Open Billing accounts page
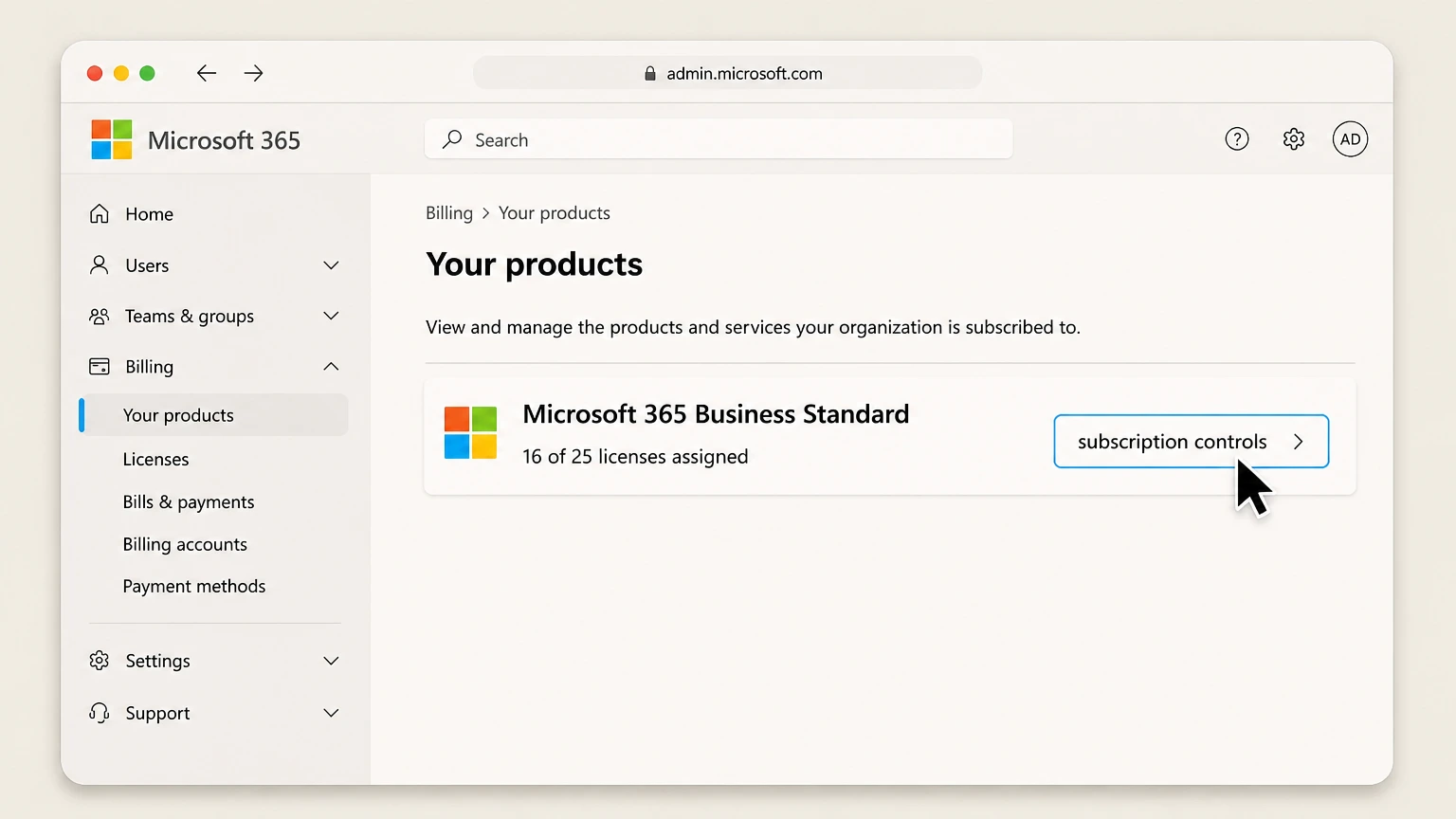Viewport: 1456px width, 819px height. pyautogui.click(x=185, y=544)
